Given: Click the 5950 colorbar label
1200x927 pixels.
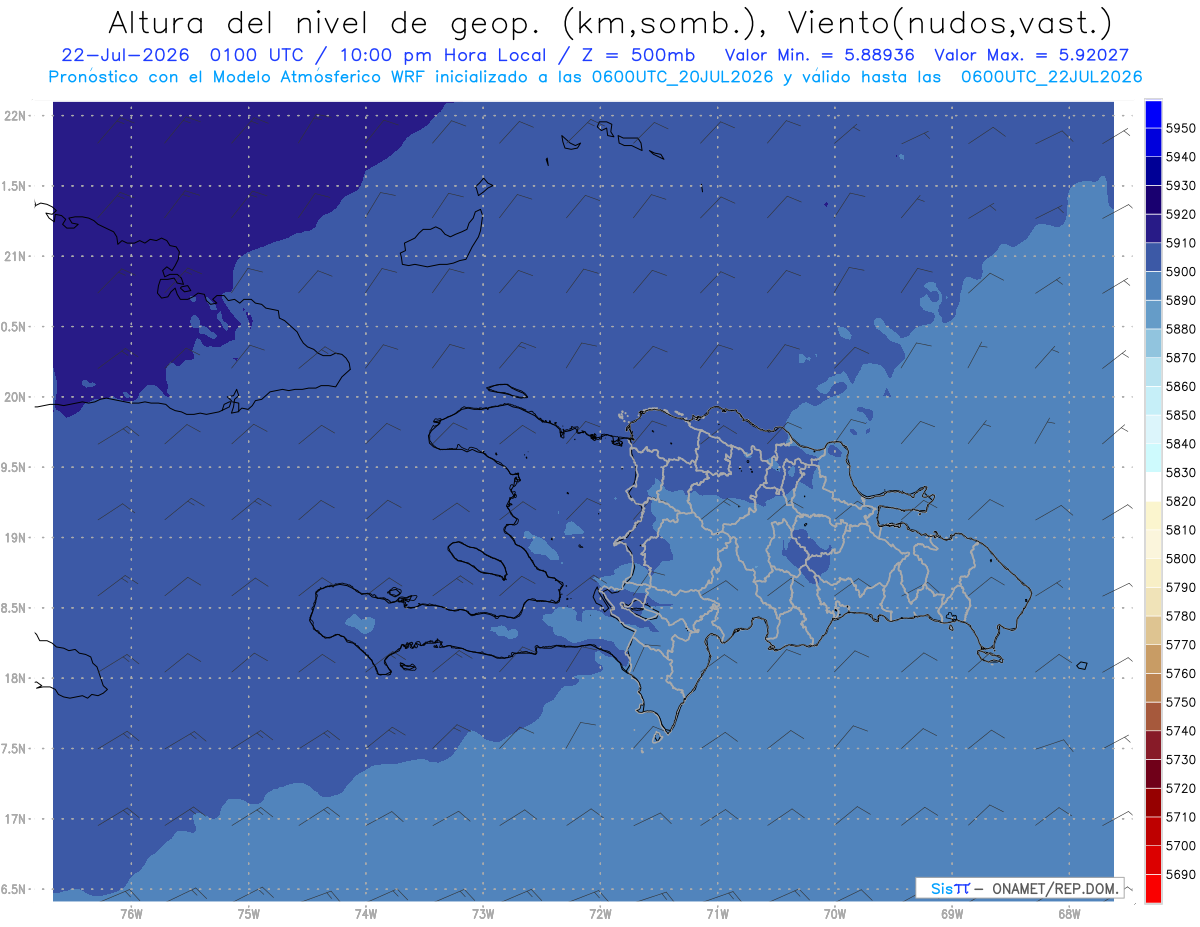Looking at the screenshot, I should click(x=1180, y=128).
